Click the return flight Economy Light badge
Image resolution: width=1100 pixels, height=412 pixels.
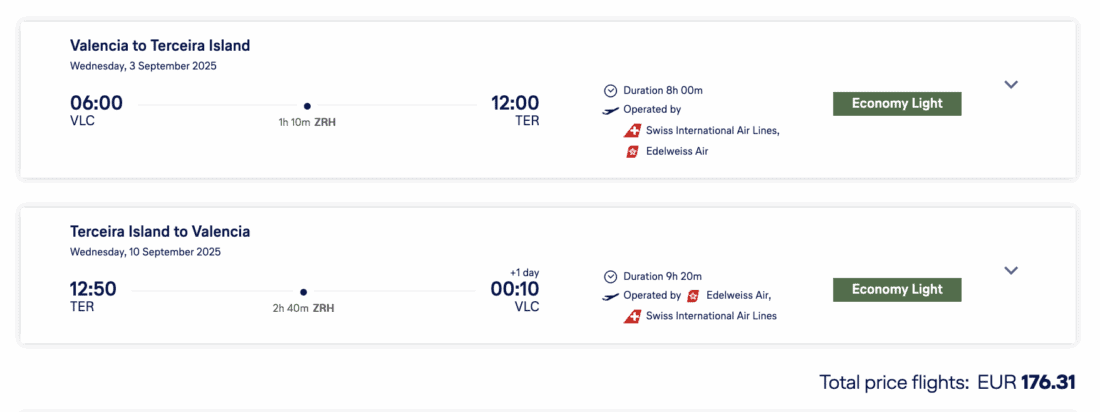tap(896, 290)
